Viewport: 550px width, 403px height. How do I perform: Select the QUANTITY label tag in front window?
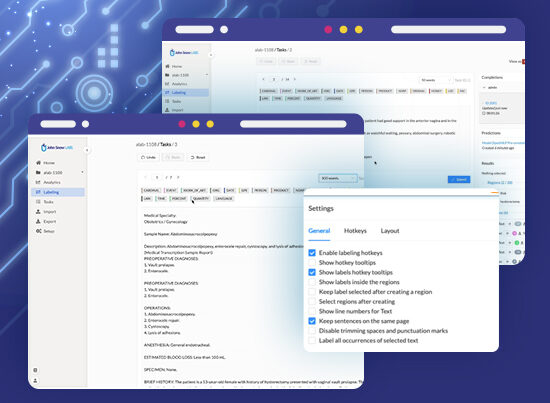[201, 199]
